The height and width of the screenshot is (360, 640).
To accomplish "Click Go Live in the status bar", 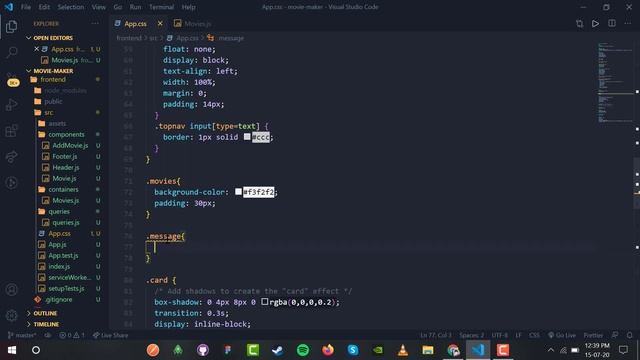I will pos(562,335).
